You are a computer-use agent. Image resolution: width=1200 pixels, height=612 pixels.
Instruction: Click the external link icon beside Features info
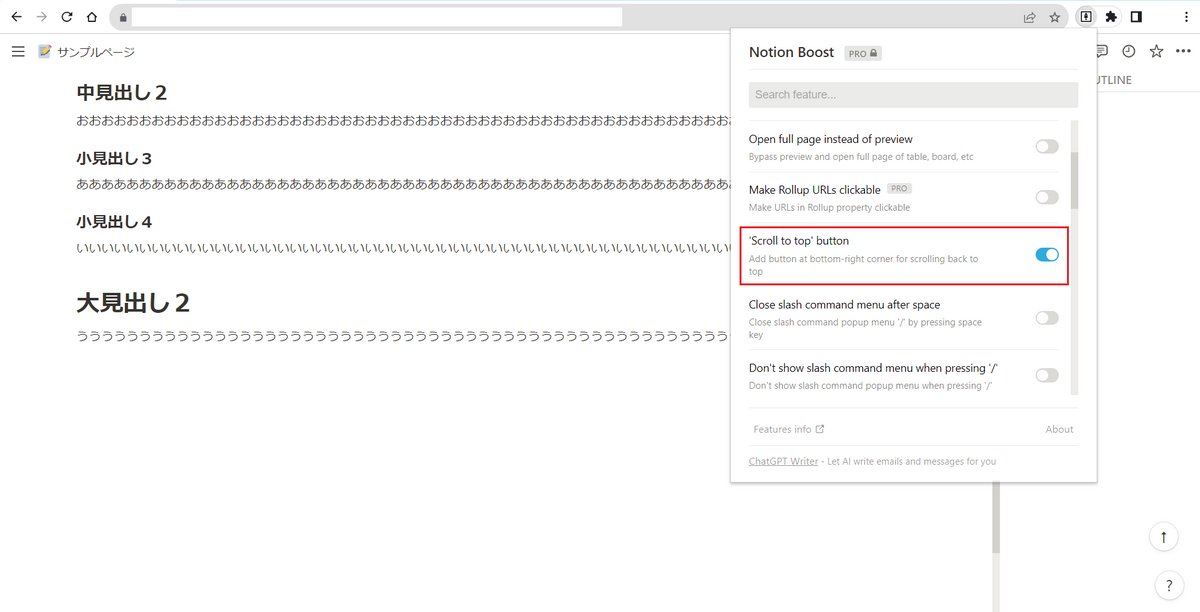(x=820, y=429)
